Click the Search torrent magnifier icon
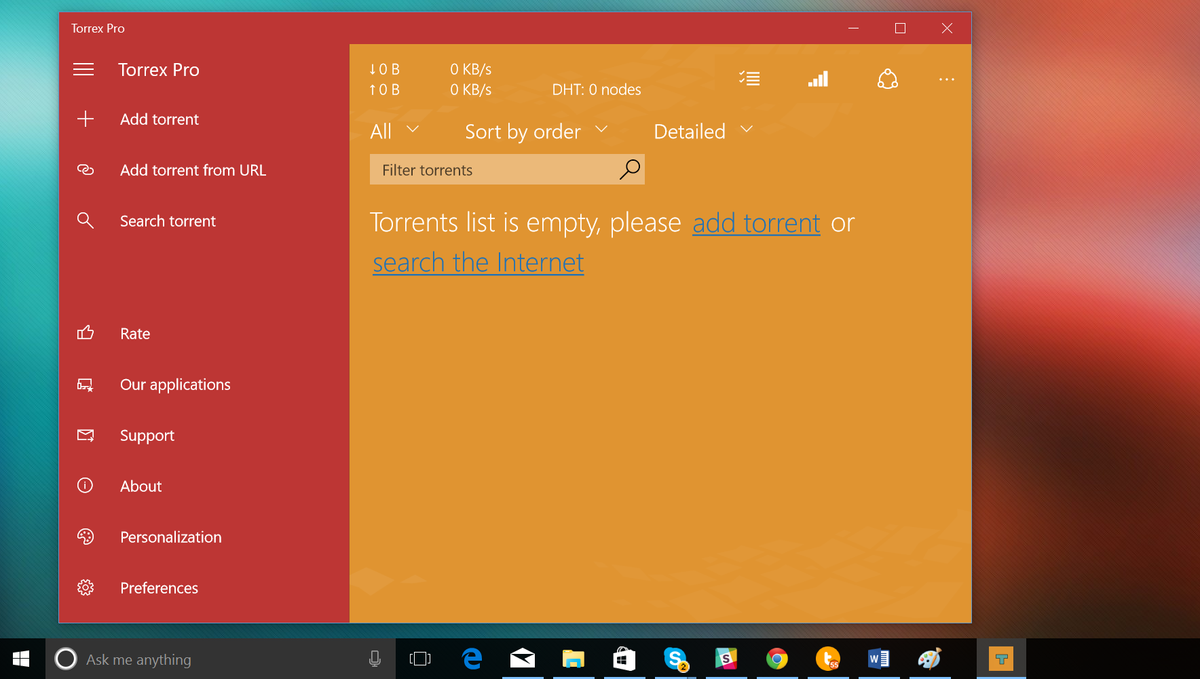 click(x=84, y=220)
